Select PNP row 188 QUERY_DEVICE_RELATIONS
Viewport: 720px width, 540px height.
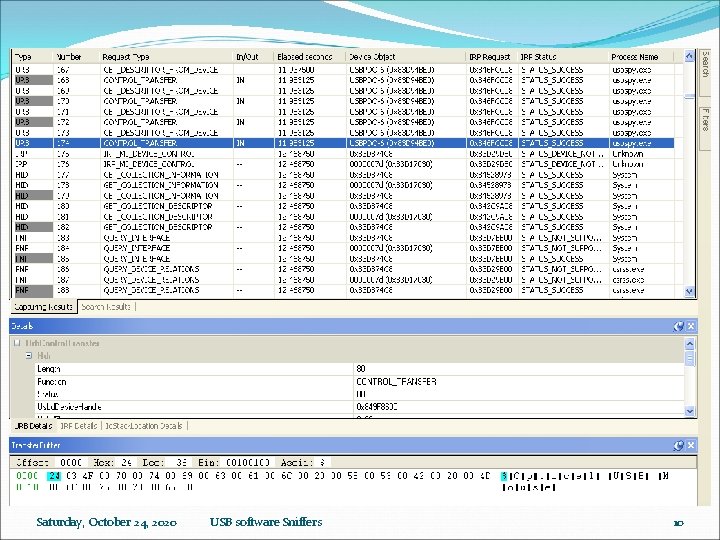[343, 290]
